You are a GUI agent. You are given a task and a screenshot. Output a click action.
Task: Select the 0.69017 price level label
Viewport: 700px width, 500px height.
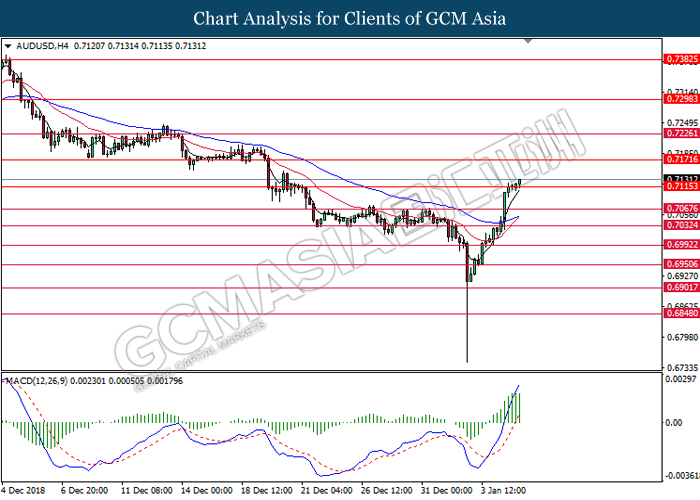[681, 288]
